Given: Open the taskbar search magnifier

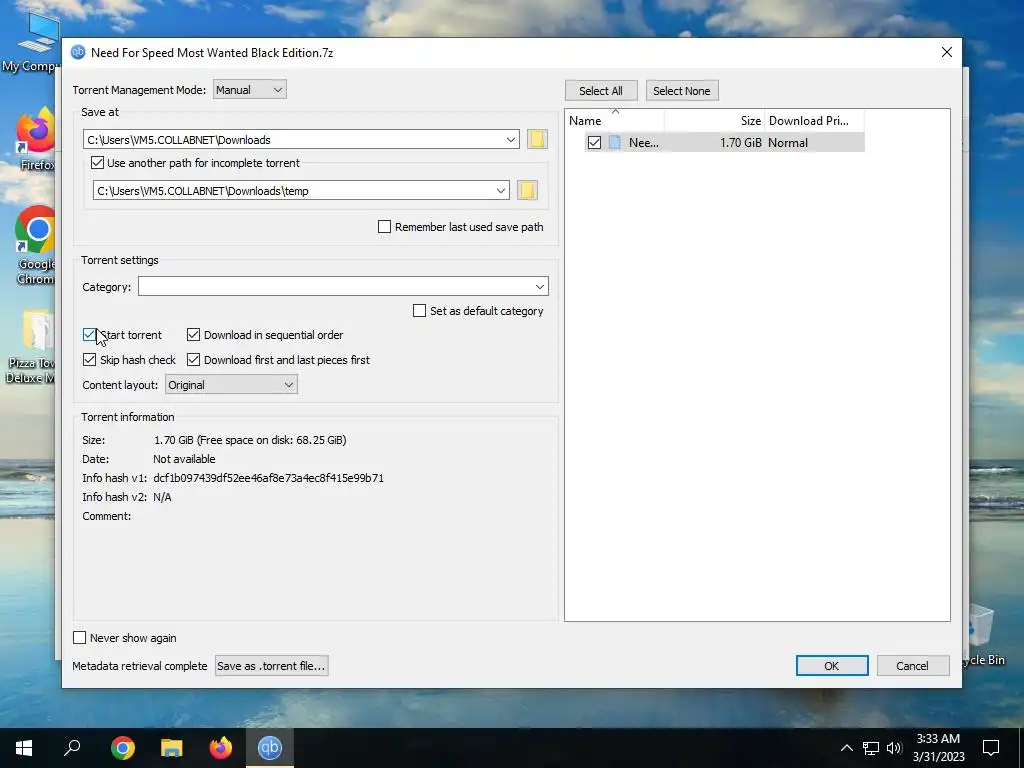Looking at the screenshot, I should [x=72, y=747].
